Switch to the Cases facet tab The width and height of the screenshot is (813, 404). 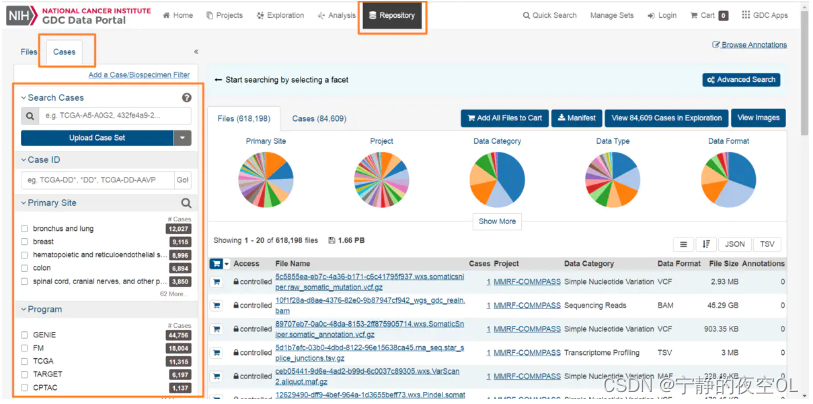64,52
